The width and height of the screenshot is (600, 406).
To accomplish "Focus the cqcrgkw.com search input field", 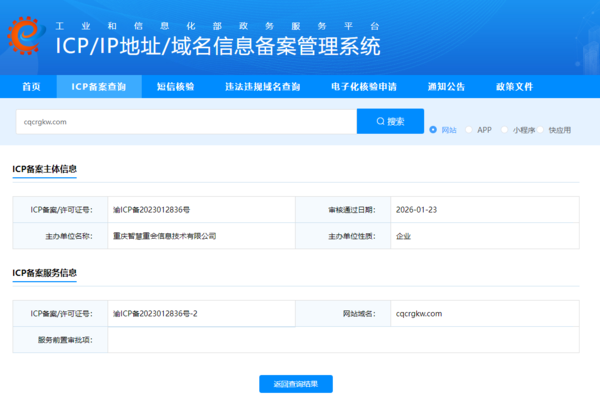I will tap(186, 122).
